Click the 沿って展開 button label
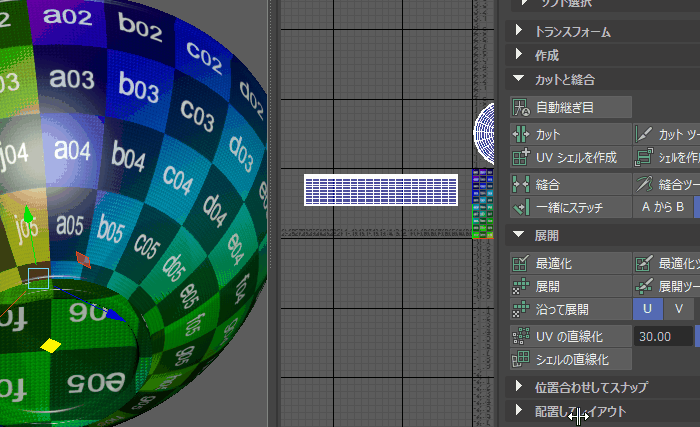The image size is (700, 427). [x=562, y=310]
